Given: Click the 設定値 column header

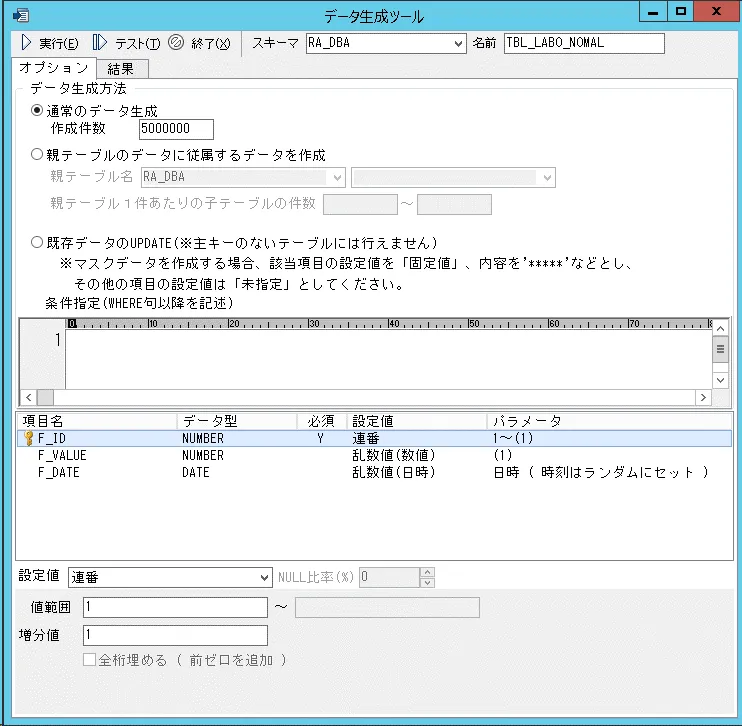Looking at the screenshot, I should pos(417,421).
